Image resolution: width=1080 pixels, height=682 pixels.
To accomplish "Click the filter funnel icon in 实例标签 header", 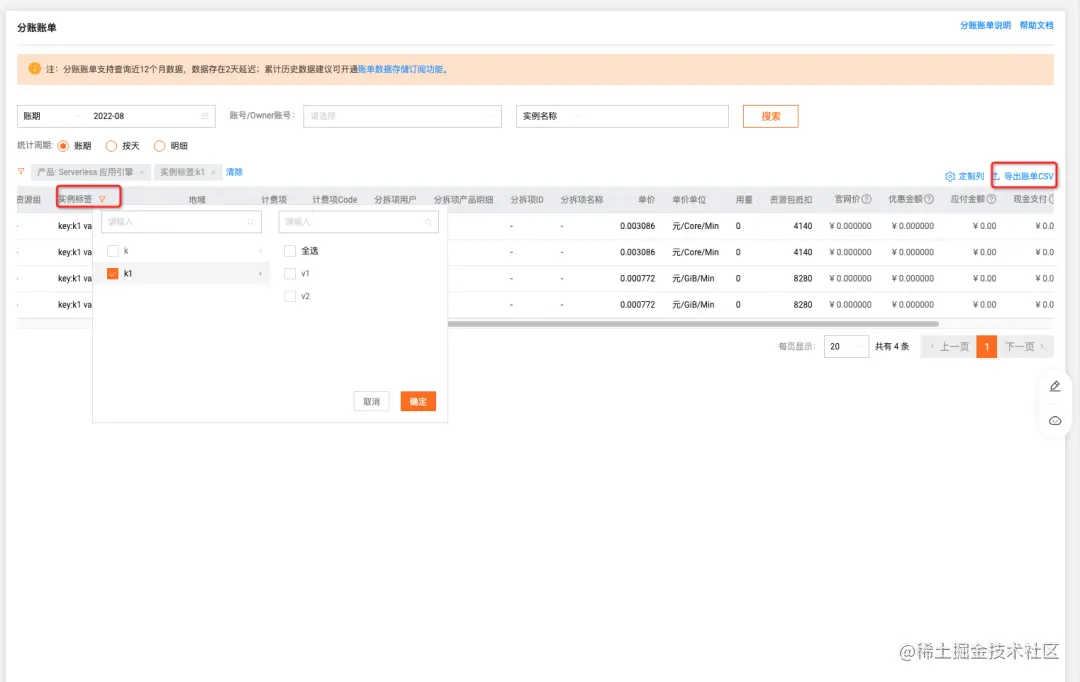I will tap(102, 200).
